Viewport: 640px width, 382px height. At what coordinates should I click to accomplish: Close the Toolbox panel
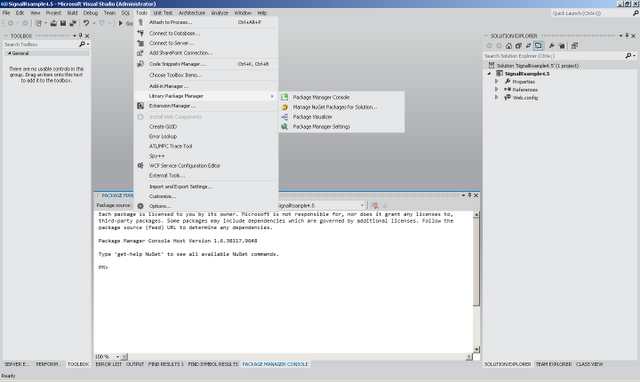(x=87, y=36)
